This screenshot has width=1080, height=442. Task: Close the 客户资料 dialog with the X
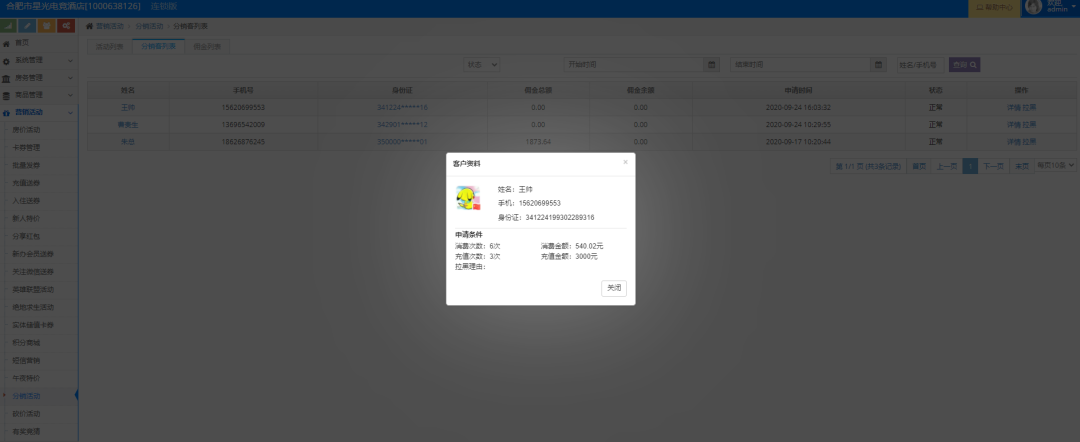[625, 162]
